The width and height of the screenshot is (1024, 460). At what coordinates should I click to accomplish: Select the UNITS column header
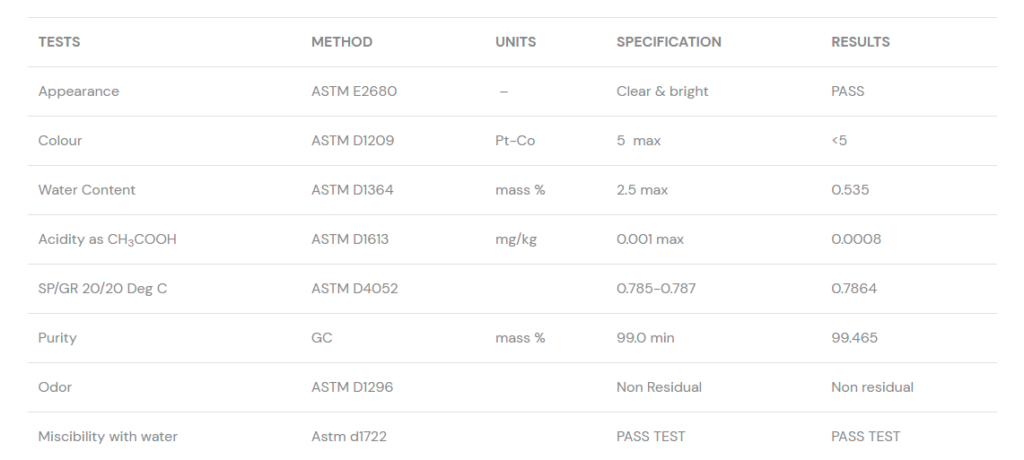click(x=516, y=42)
